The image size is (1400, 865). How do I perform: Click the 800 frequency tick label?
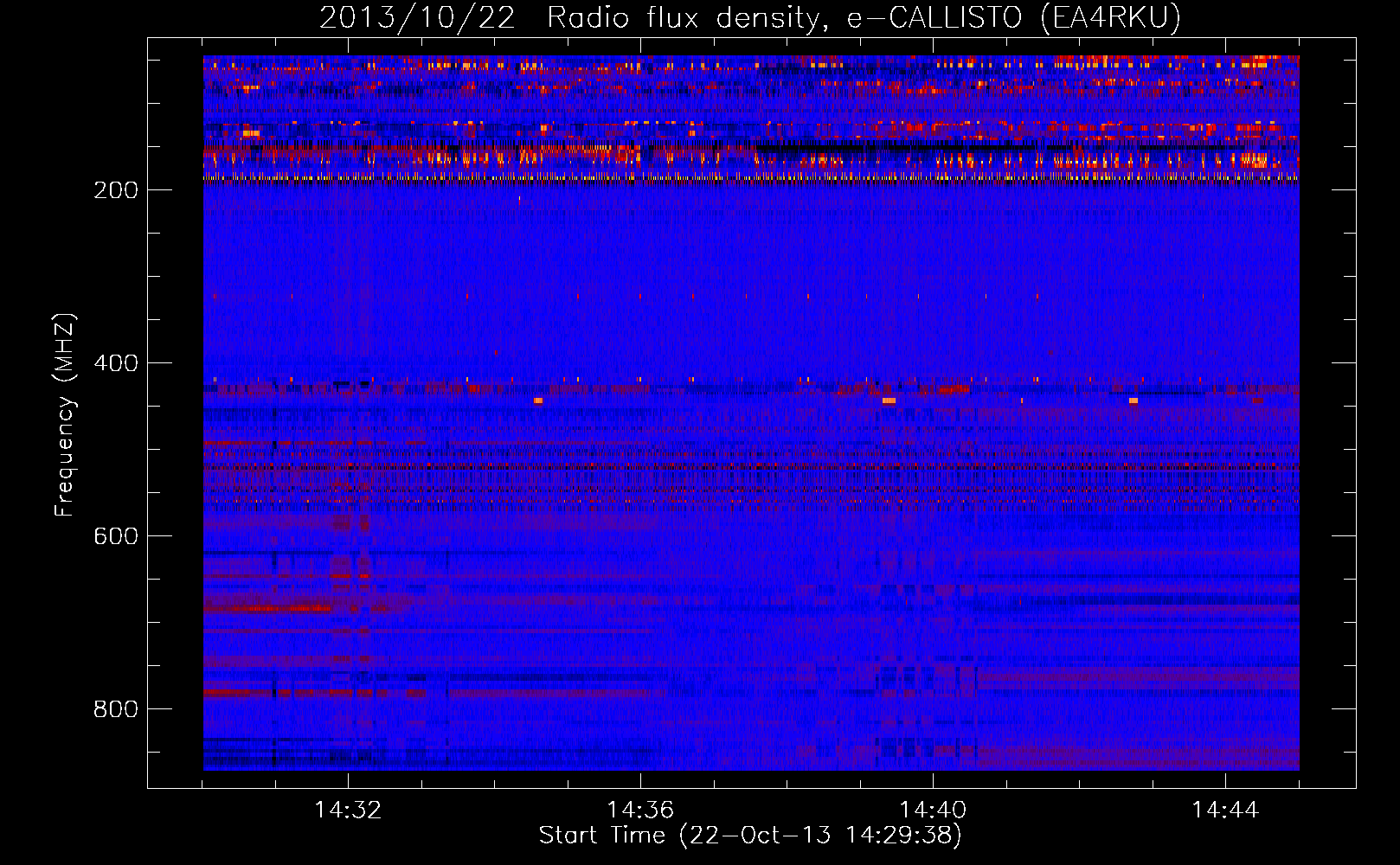(x=116, y=709)
